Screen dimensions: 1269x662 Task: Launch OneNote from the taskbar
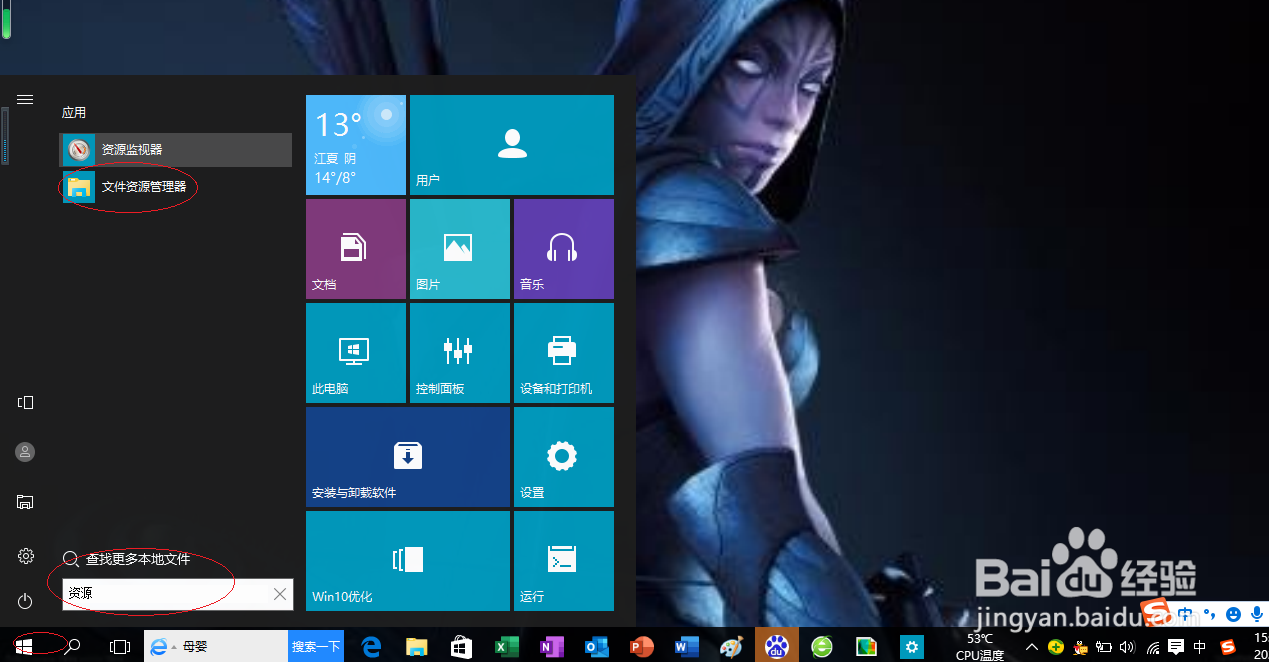(551, 647)
